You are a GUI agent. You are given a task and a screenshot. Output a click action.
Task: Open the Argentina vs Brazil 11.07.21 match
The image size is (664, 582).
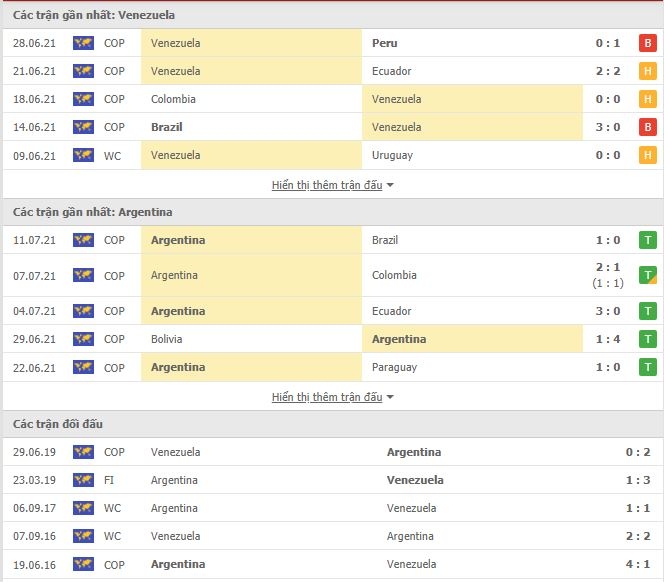pos(332,240)
